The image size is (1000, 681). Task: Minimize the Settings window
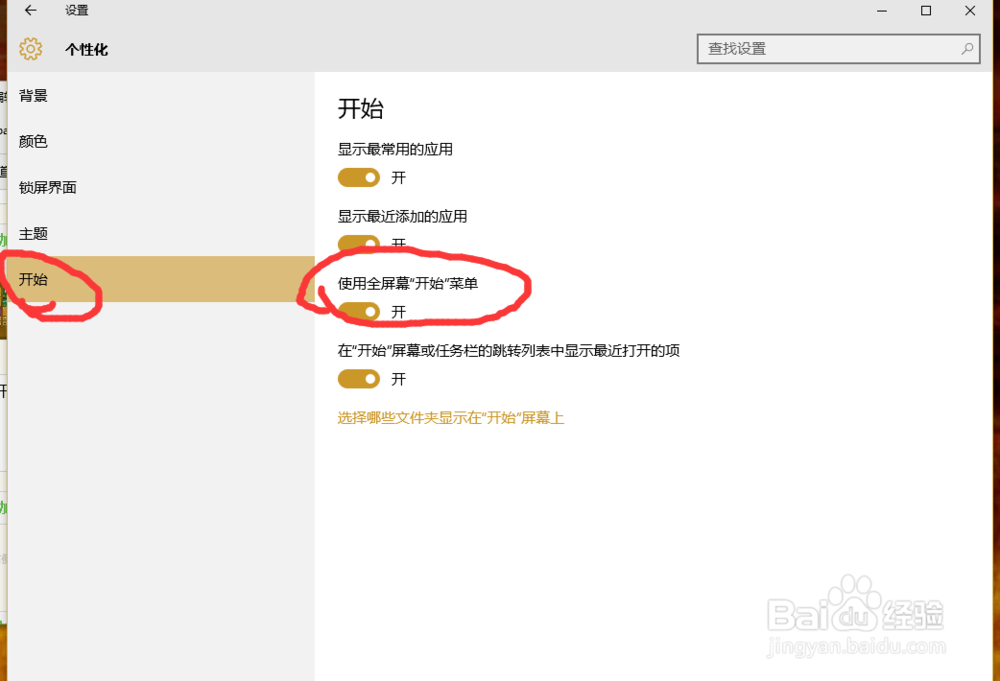pyautogui.click(x=881, y=11)
